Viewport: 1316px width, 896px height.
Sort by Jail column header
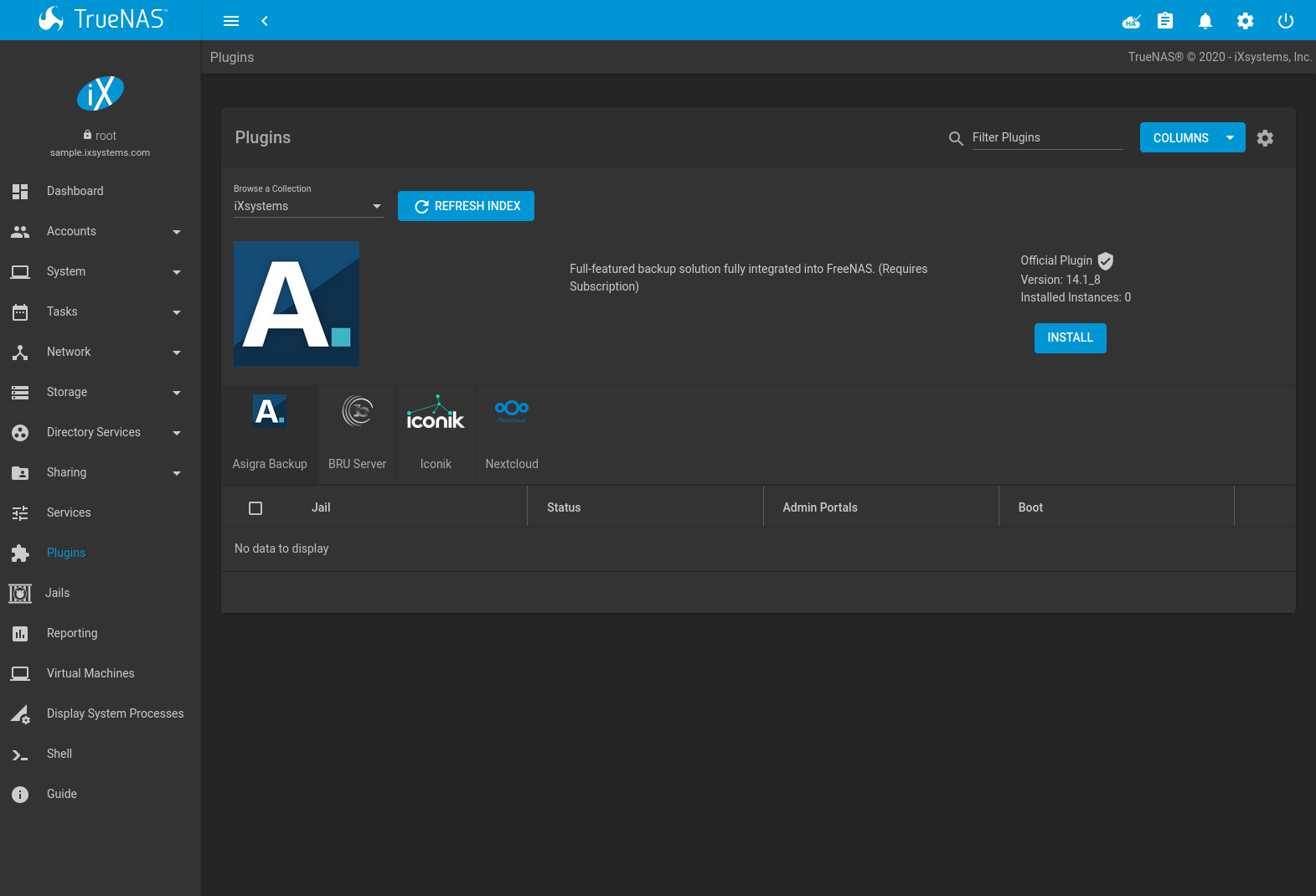[x=321, y=507]
